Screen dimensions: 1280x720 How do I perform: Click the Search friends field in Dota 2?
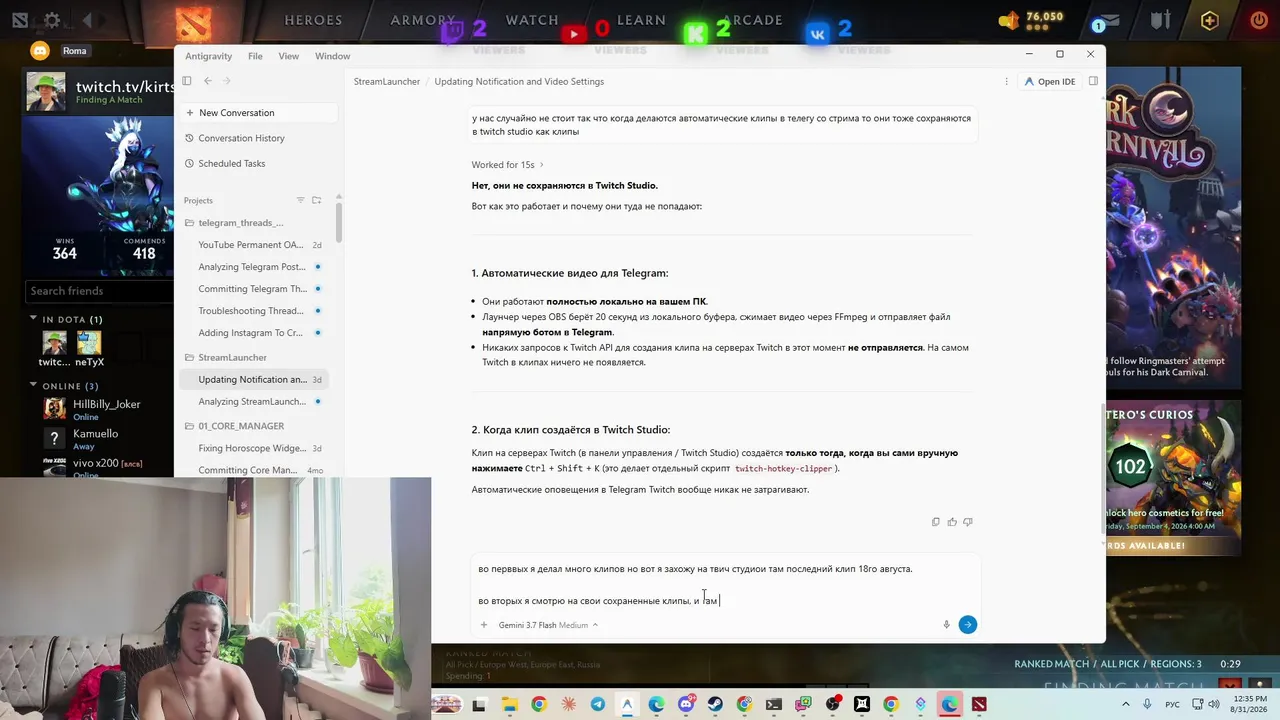tap(98, 291)
